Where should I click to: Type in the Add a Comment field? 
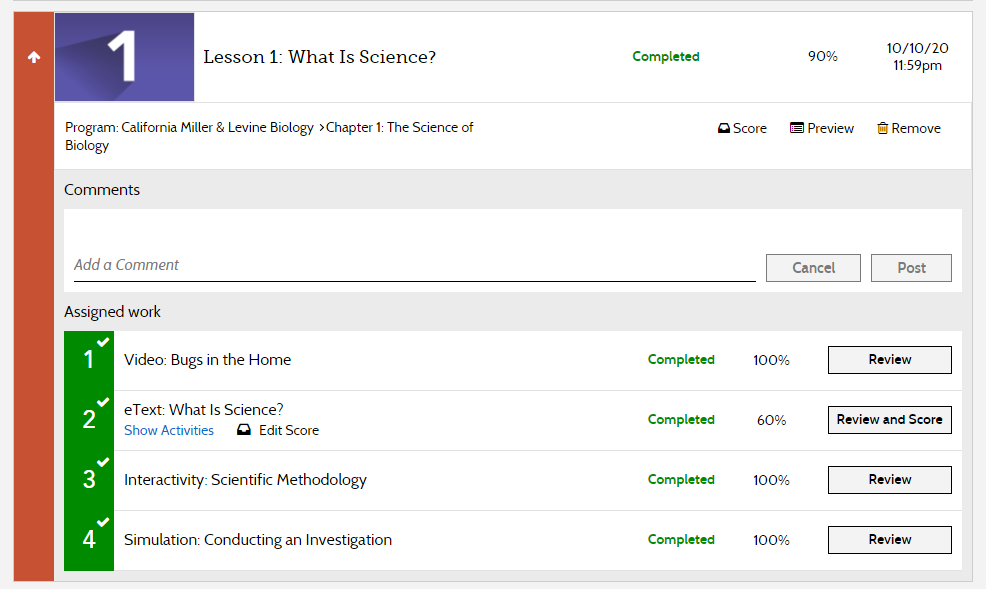point(414,266)
